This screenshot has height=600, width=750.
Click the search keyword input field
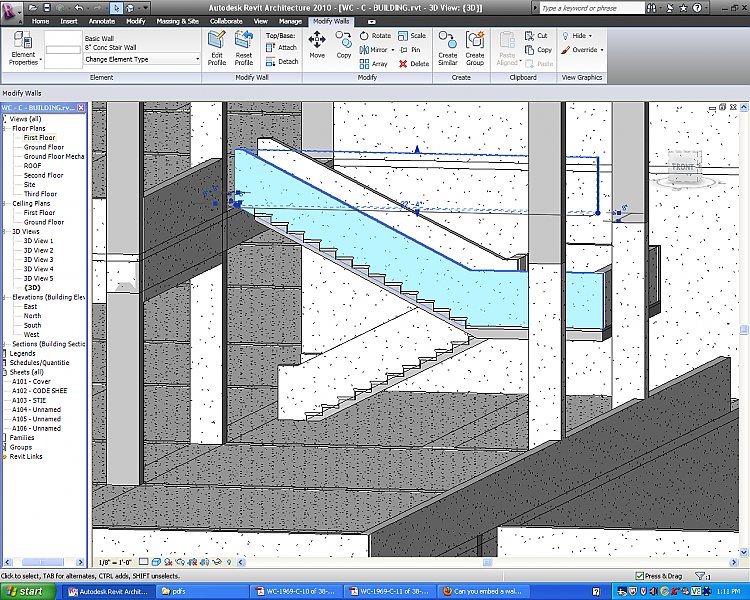(x=588, y=7)
